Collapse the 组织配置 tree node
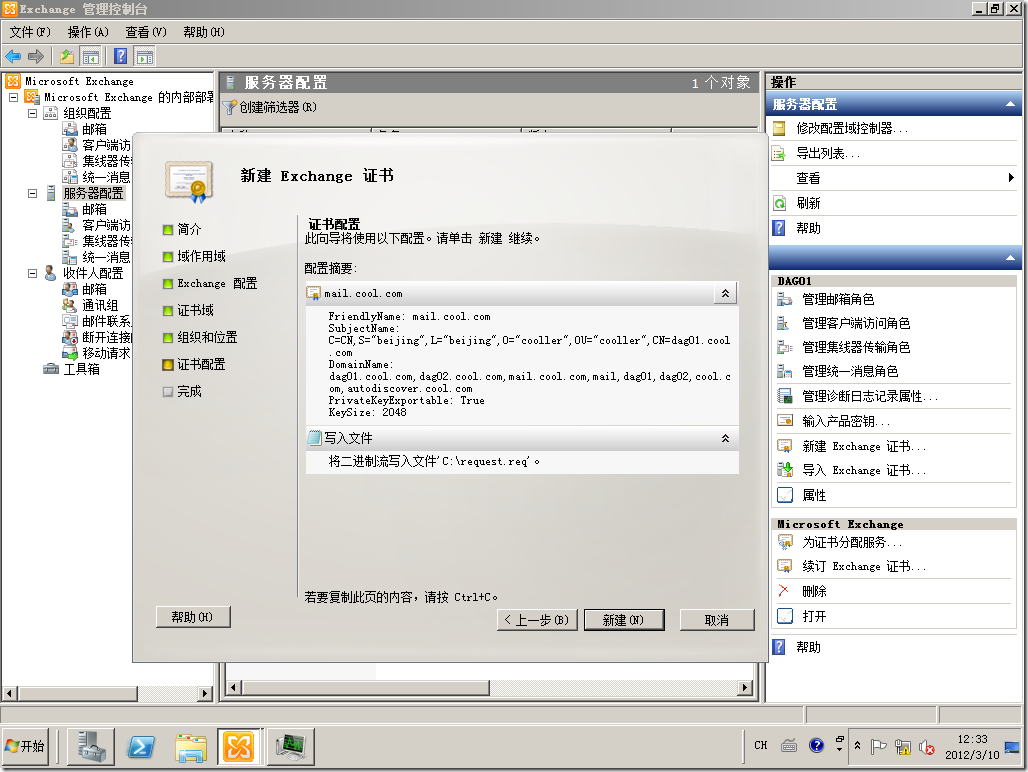This screenshot has height=772, width=1028. pos(33,112)
